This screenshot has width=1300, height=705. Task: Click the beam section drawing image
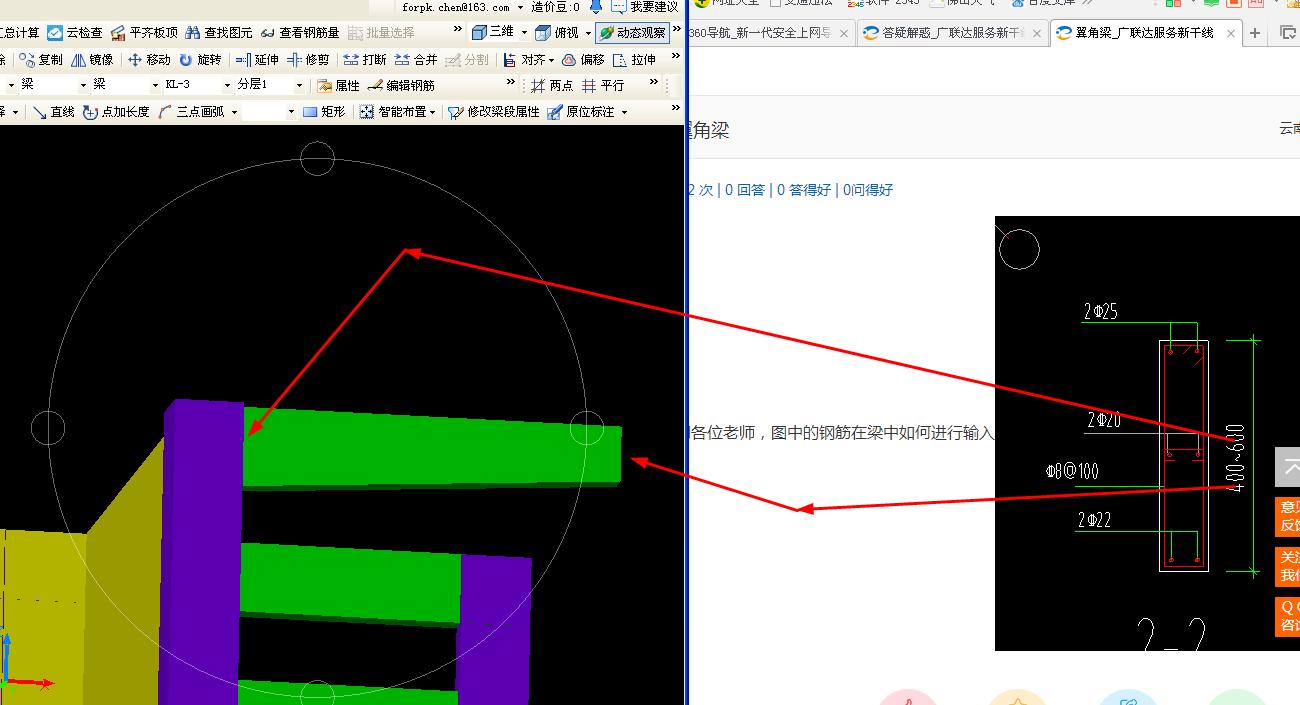click(x=1146, y=433)
